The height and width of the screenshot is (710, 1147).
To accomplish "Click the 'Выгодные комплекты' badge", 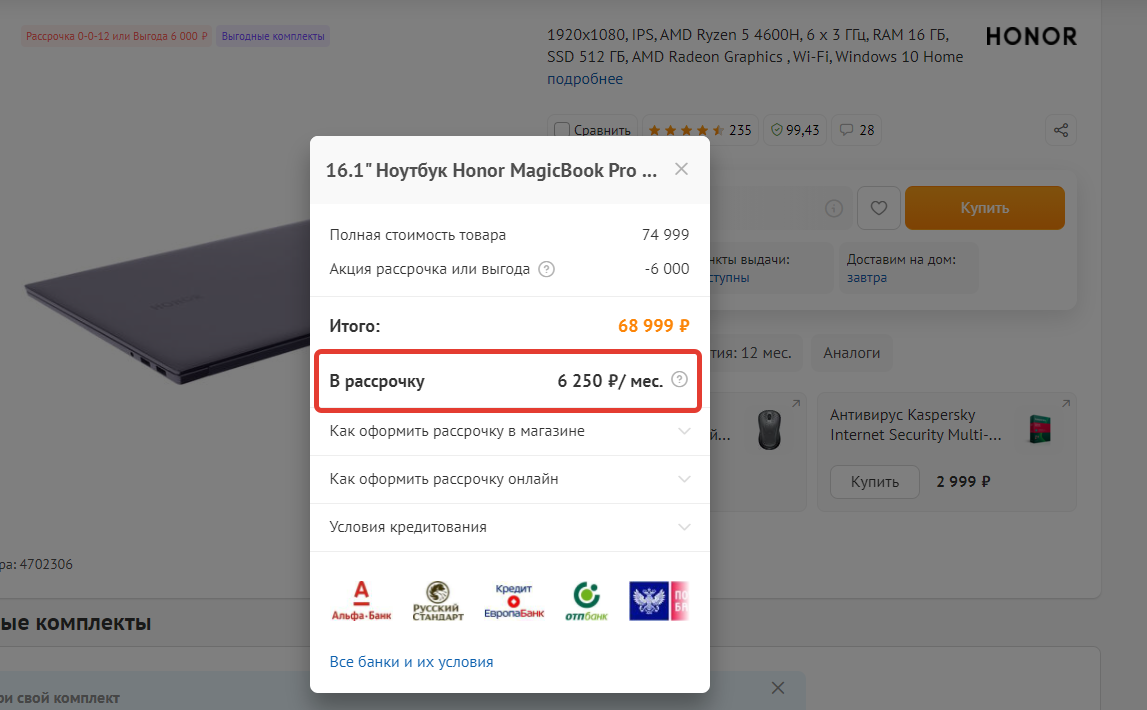I will 273,36.
